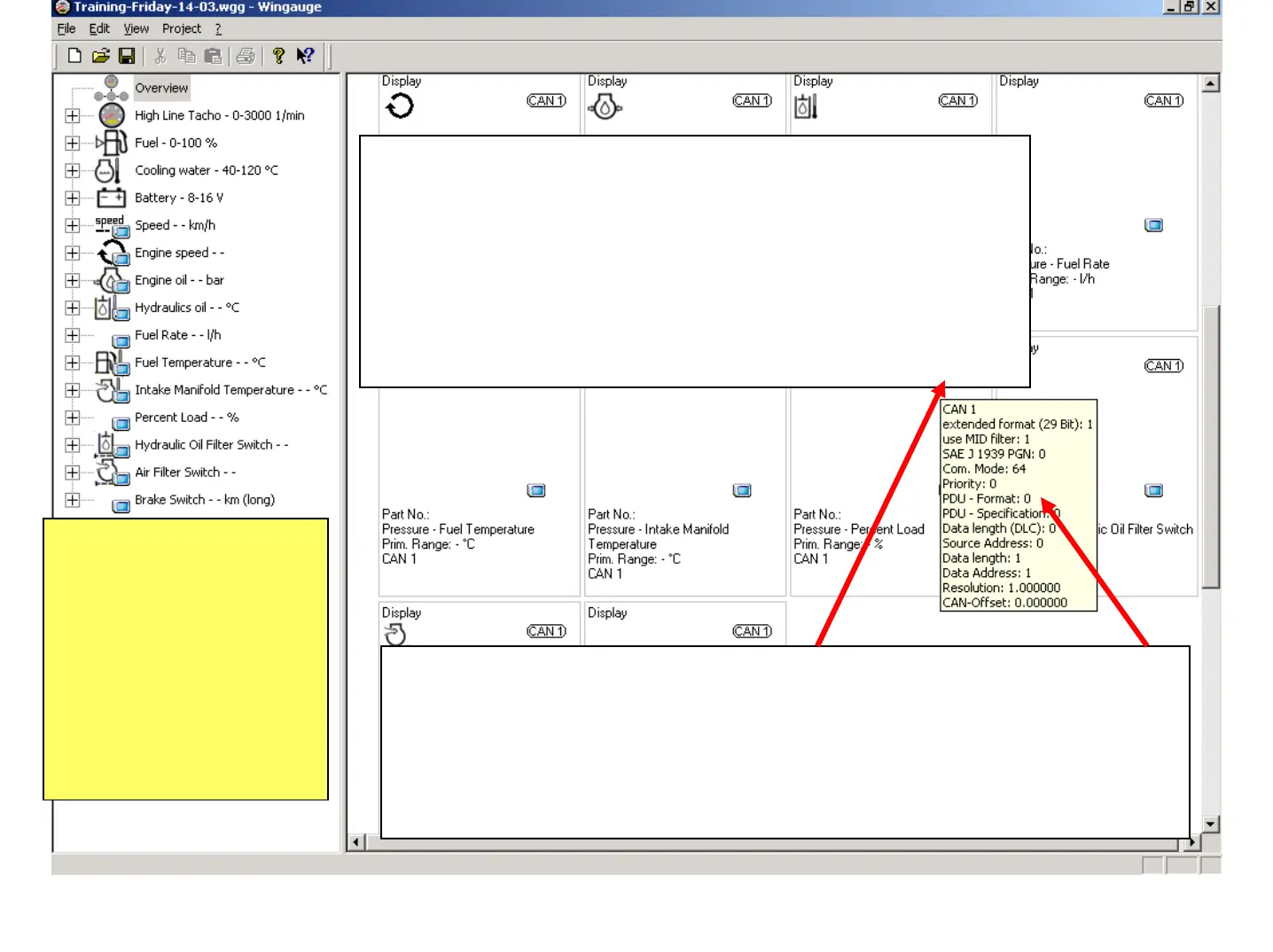Click the Copy icon in the toolbar

pos(186,56)
